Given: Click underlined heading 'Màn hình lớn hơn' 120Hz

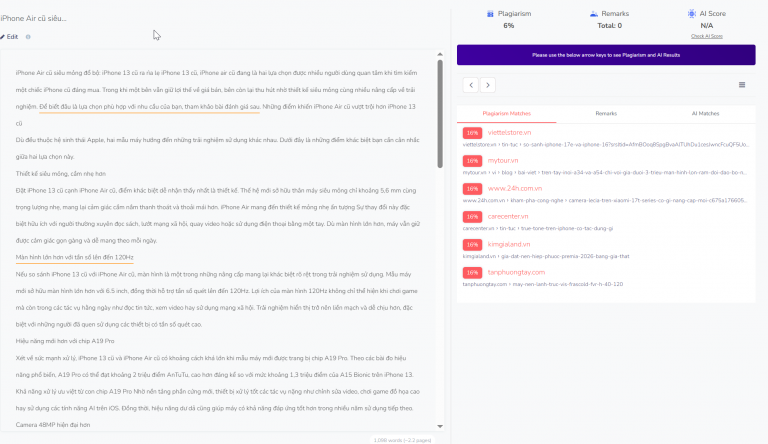Looking at the screenshot, I should (x=74, y=257).
